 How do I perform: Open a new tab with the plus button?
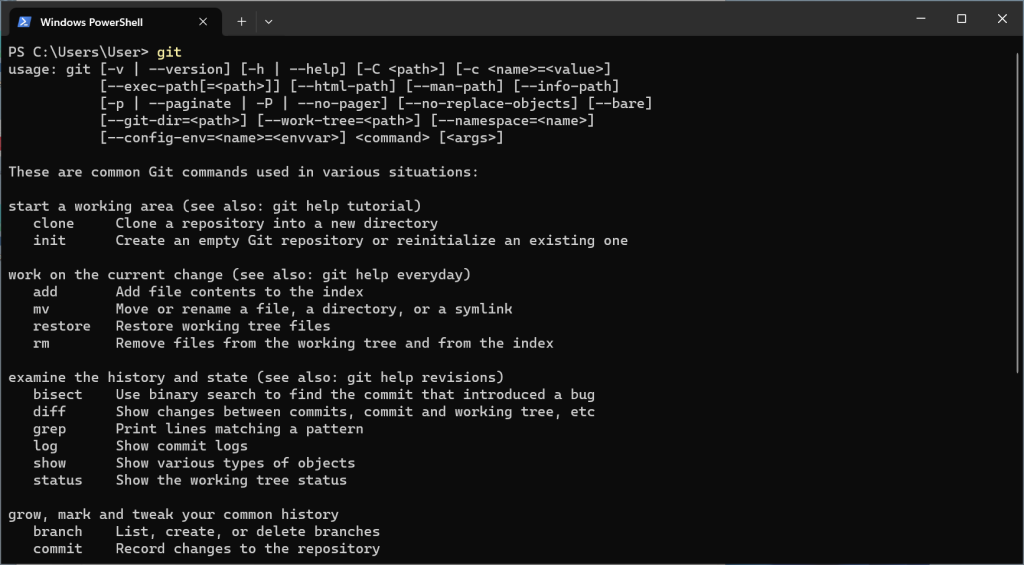242,21
